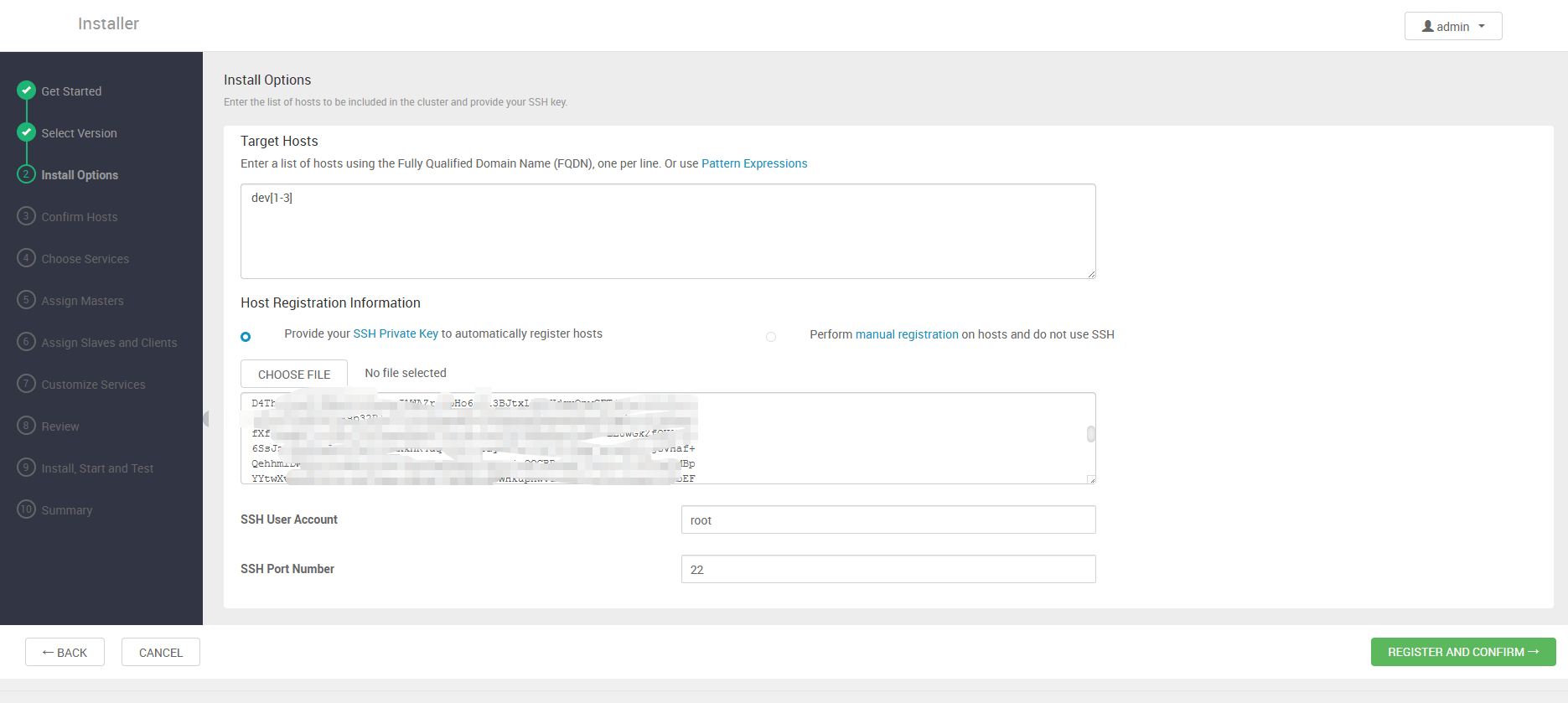Click the step 5 Assign Masters circle icon
The height and width of the screenshot is (703, 1568).
pyautogui.click(x=26, y=300)
